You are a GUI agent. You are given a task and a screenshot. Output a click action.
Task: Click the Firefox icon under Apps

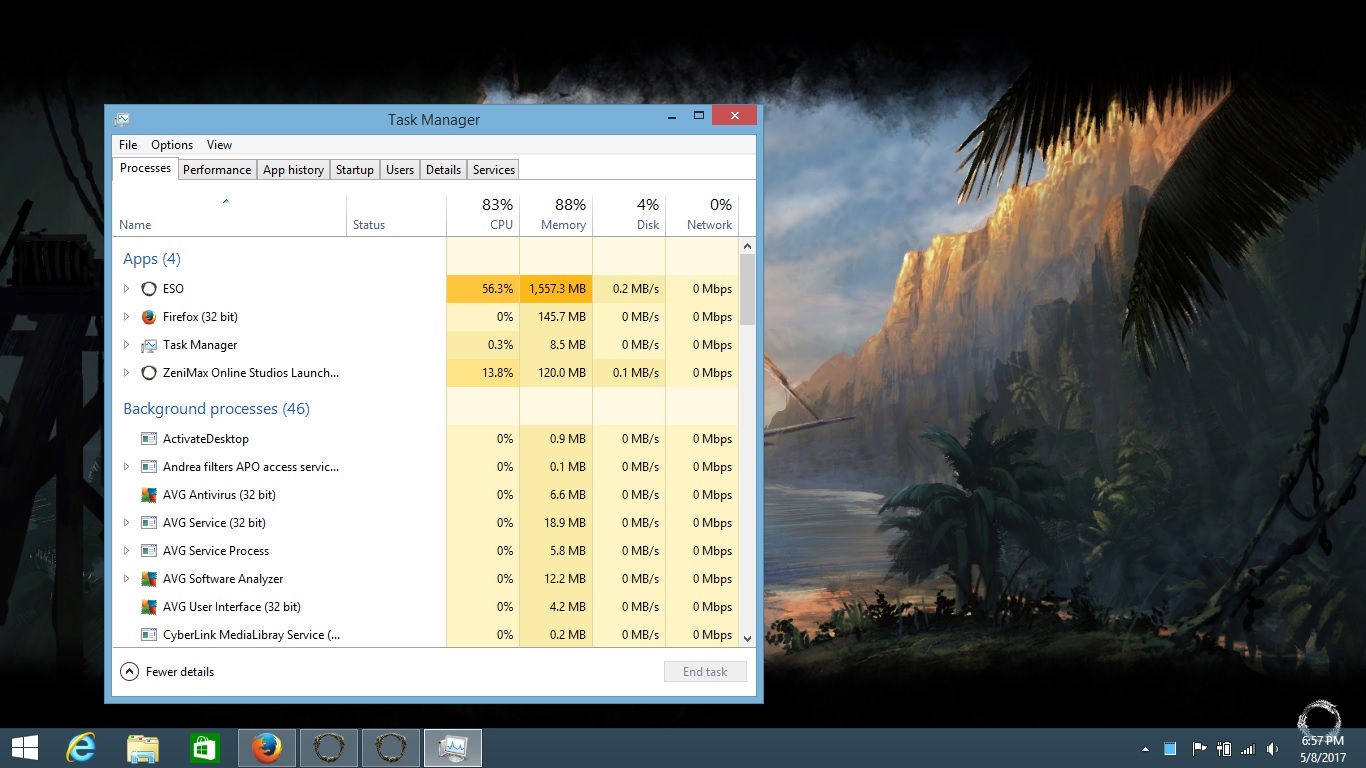[x=148, y=316]
